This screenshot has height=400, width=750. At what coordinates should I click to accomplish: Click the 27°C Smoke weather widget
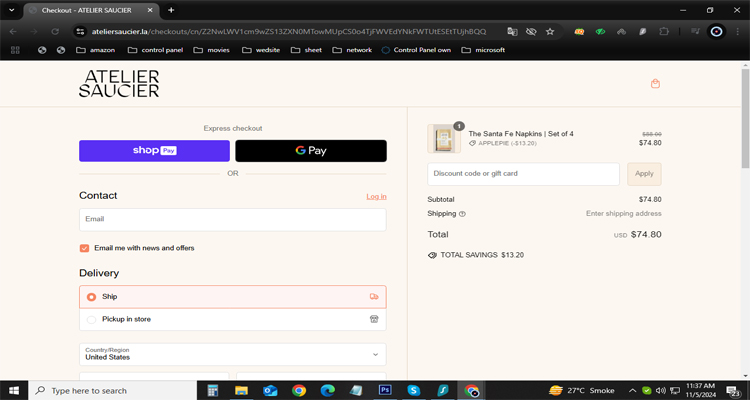[x=582, y=390]
